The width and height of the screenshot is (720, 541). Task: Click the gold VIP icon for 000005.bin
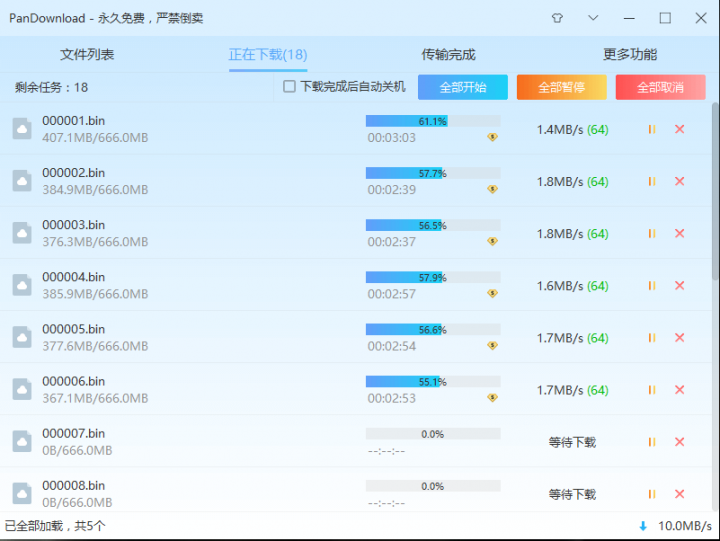pyautogui.click(x=492, y=345)
